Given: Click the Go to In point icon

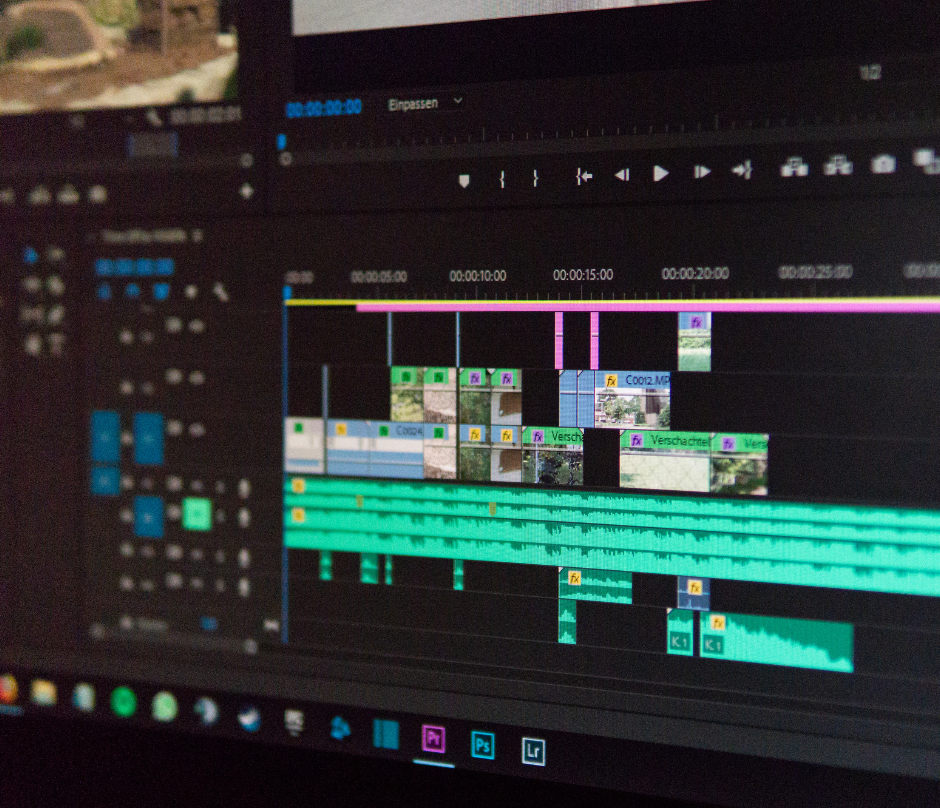Looking at the screenshot, I should point(584,176).
